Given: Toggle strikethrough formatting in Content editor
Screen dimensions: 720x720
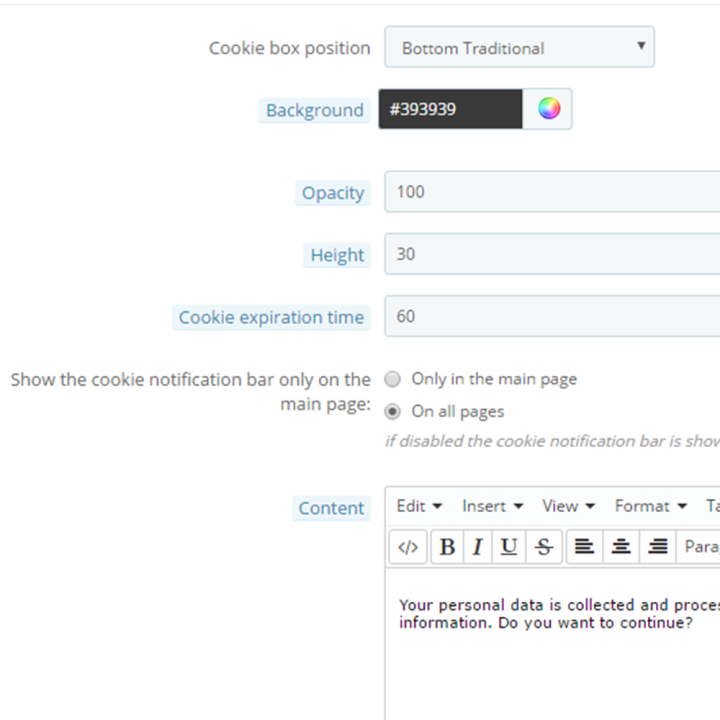Looking at the screenshot, I should [544, 547].
